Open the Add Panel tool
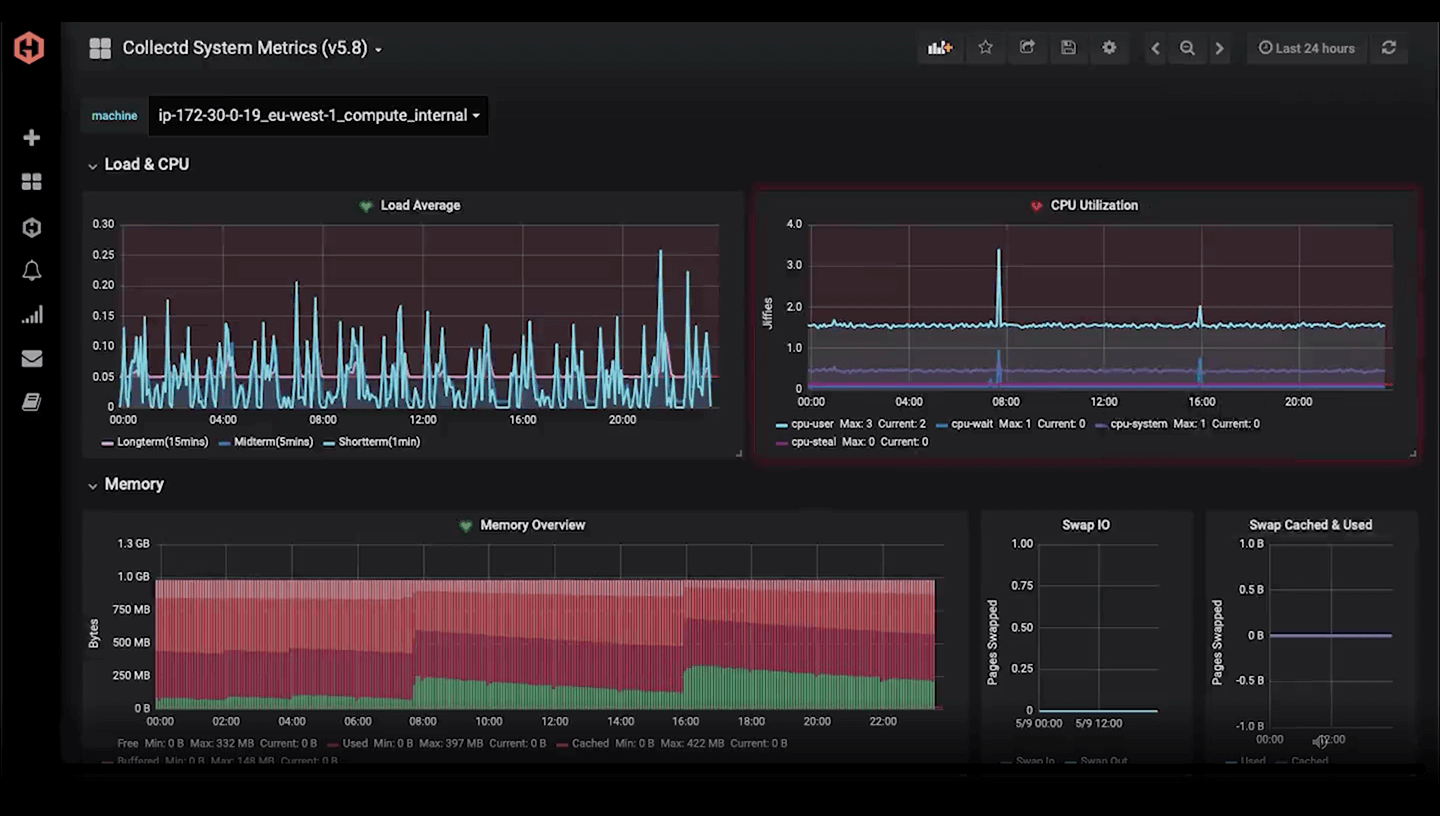The width and height of the screenshot is (1440, 816). tap(940, 47)
